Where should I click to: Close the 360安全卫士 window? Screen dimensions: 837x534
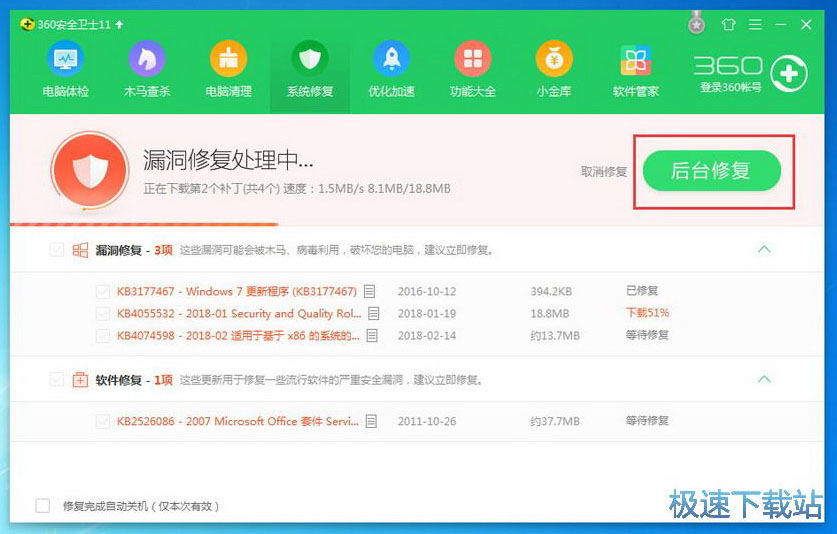[807, 25]
